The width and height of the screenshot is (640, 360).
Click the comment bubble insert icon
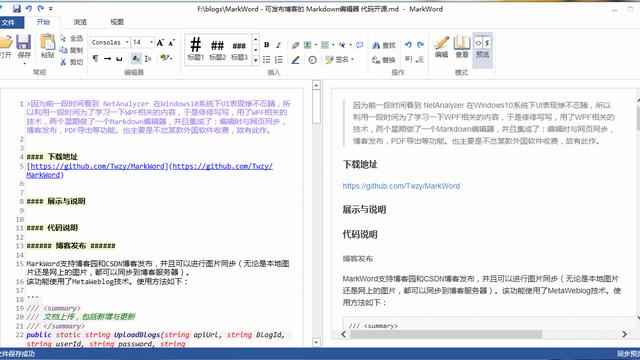click(x=359, y=45)
